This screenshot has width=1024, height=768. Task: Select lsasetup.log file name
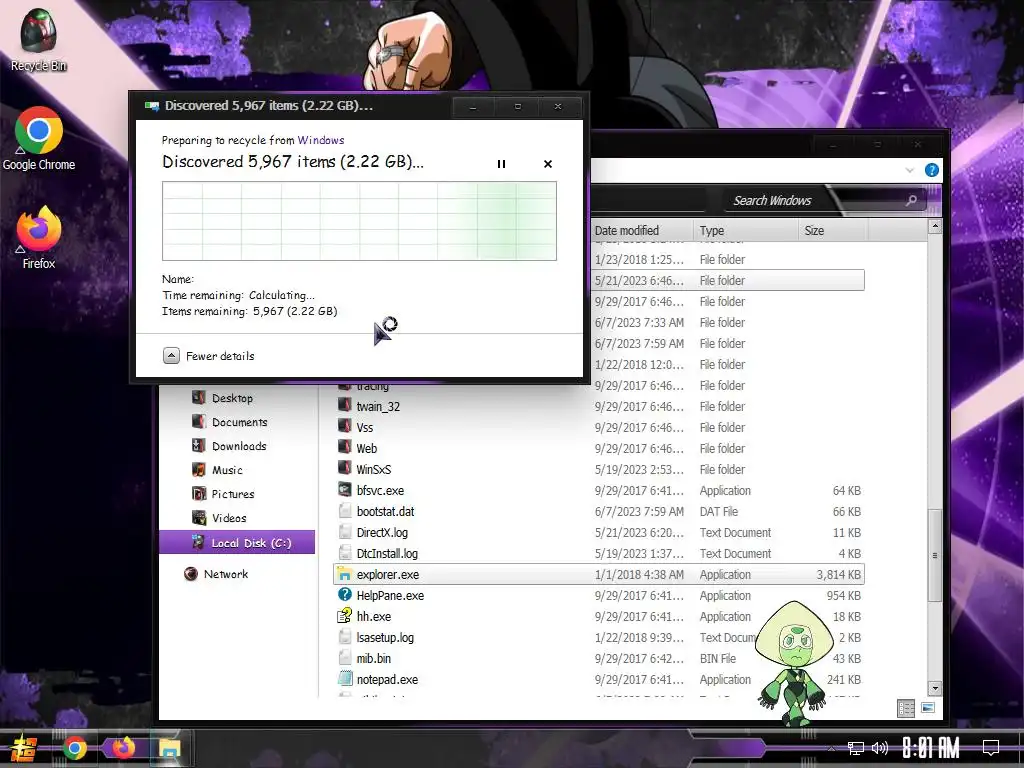[385, 637]
